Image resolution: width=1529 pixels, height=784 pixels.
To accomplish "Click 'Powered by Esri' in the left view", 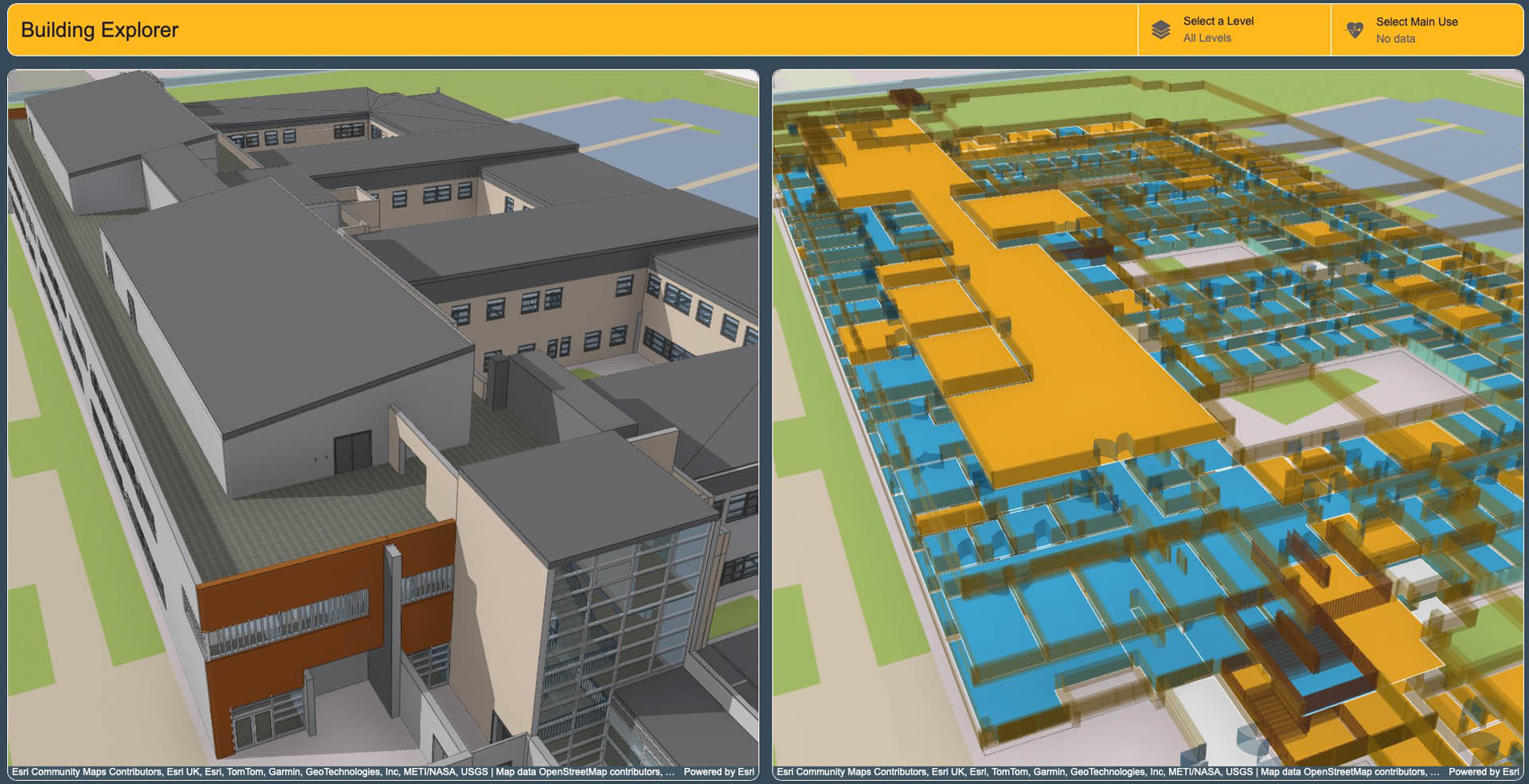I will click(718, 771).
